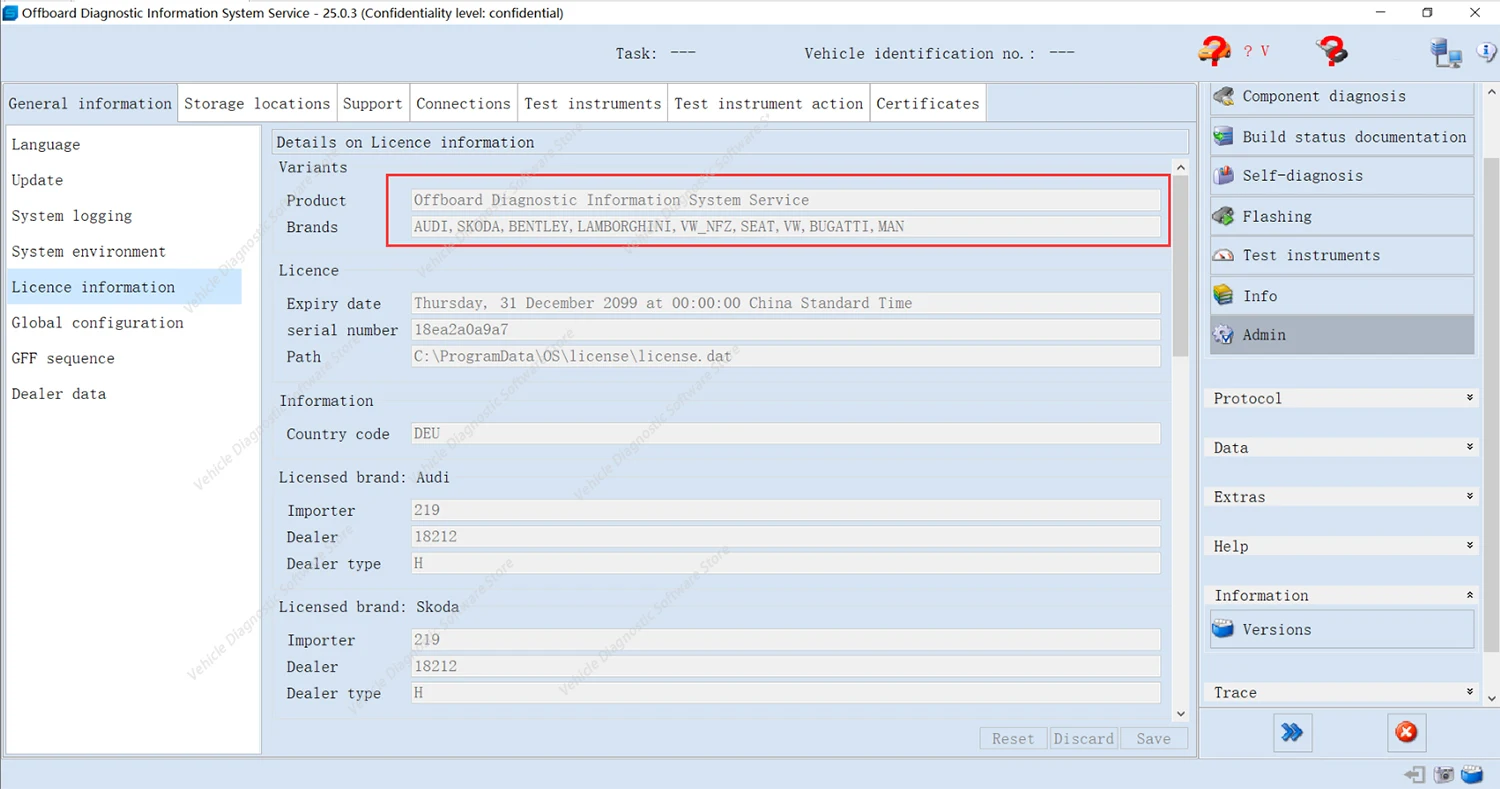
Task: Click the right panel scrollbar down arrow
Action: pos(1491,697)
